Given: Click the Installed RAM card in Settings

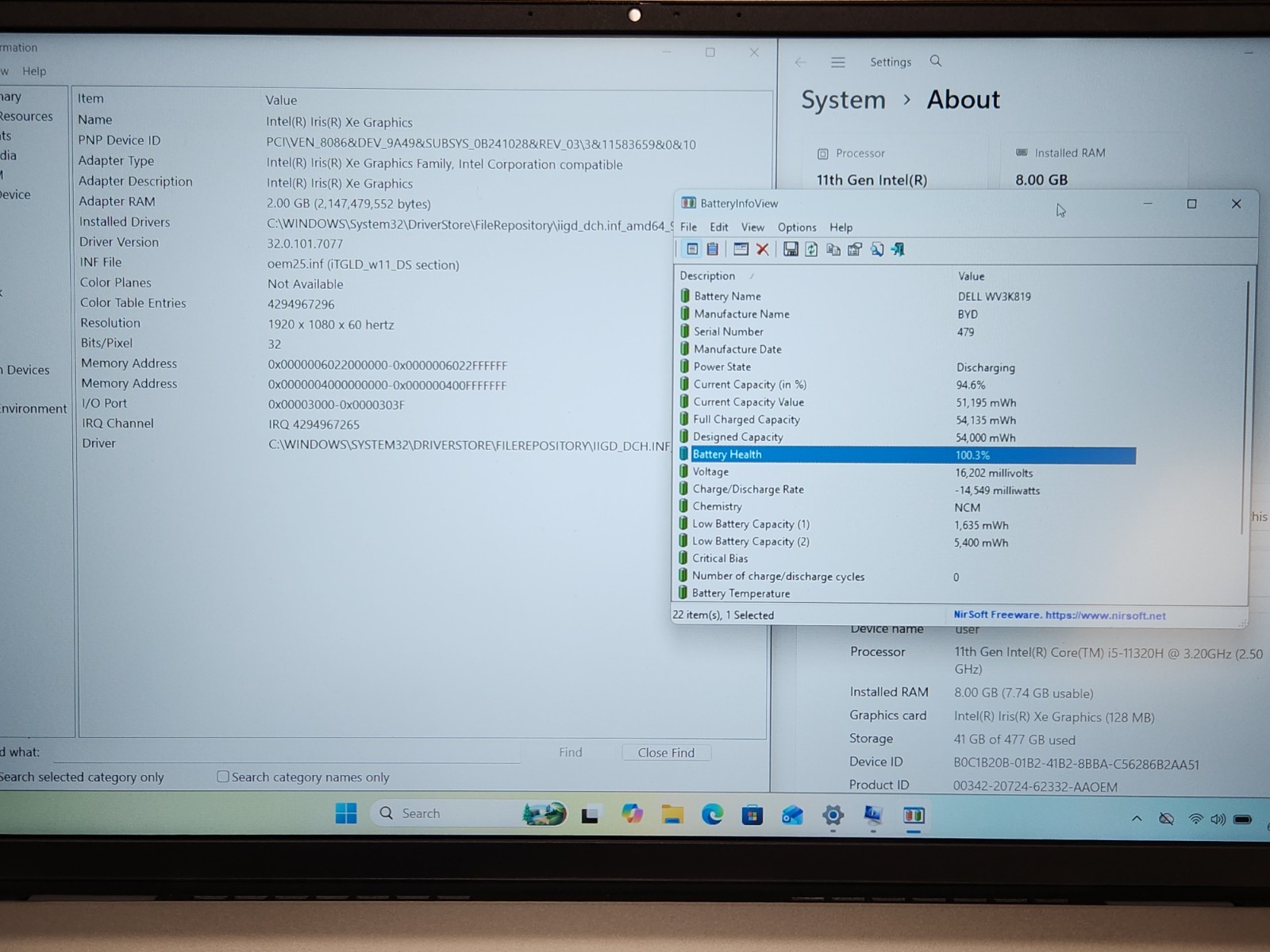Looking at the screenshot, I should (1095, 167).
